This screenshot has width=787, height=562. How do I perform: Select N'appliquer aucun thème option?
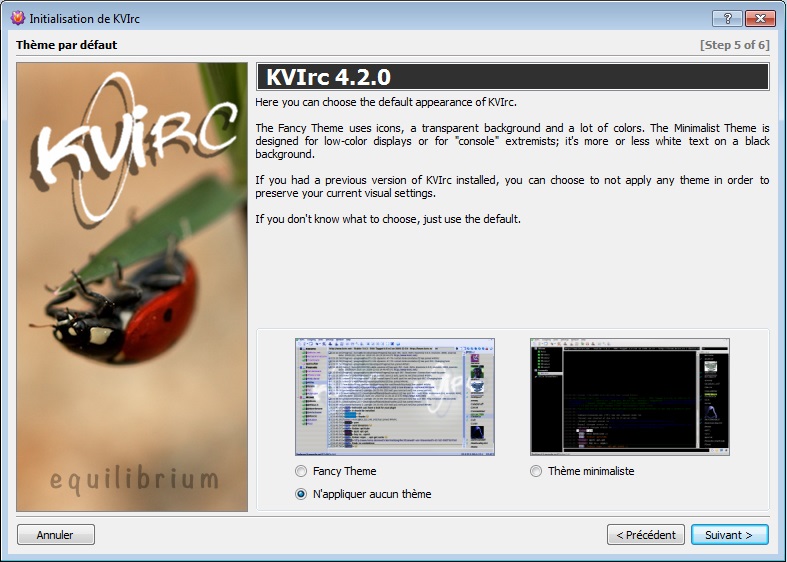[301, 494]
